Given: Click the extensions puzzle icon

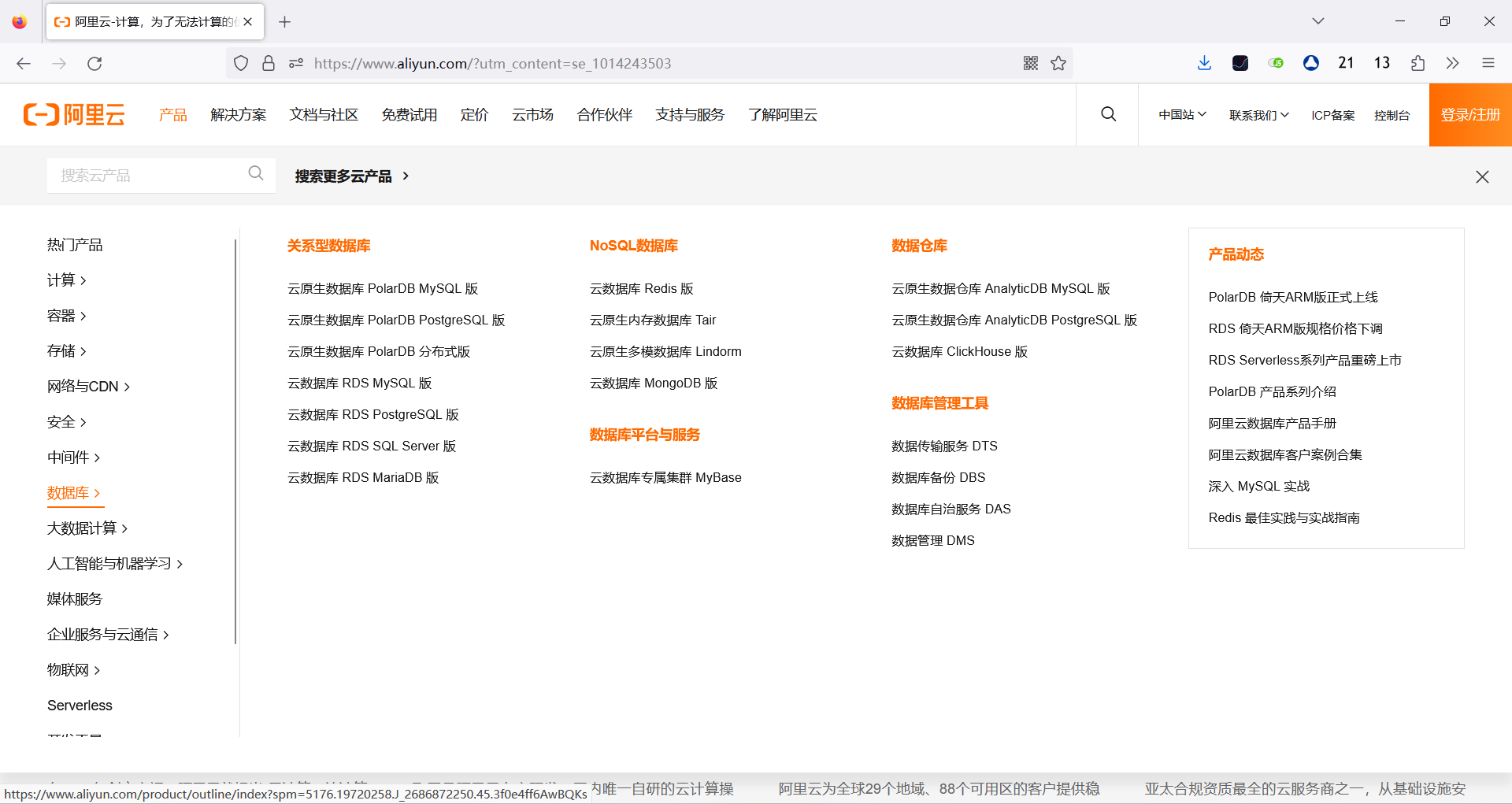Looking at the screenshot, I should pyautogui.click(x=1418, y=63).
